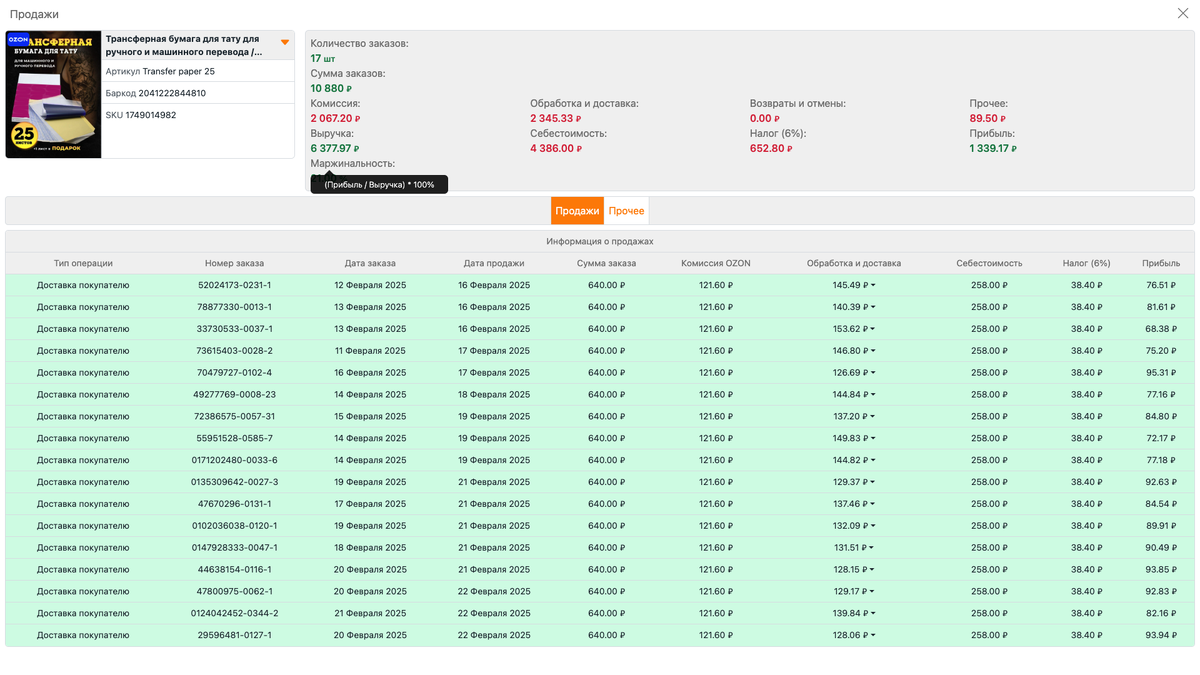Expand the orange product dropdown arrow
The width and height of the screenshot is (1200, 675).
285,42
